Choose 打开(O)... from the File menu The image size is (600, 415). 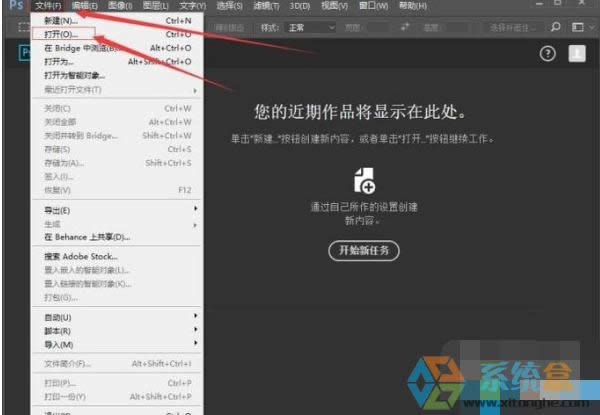click(x=62, y=34)
